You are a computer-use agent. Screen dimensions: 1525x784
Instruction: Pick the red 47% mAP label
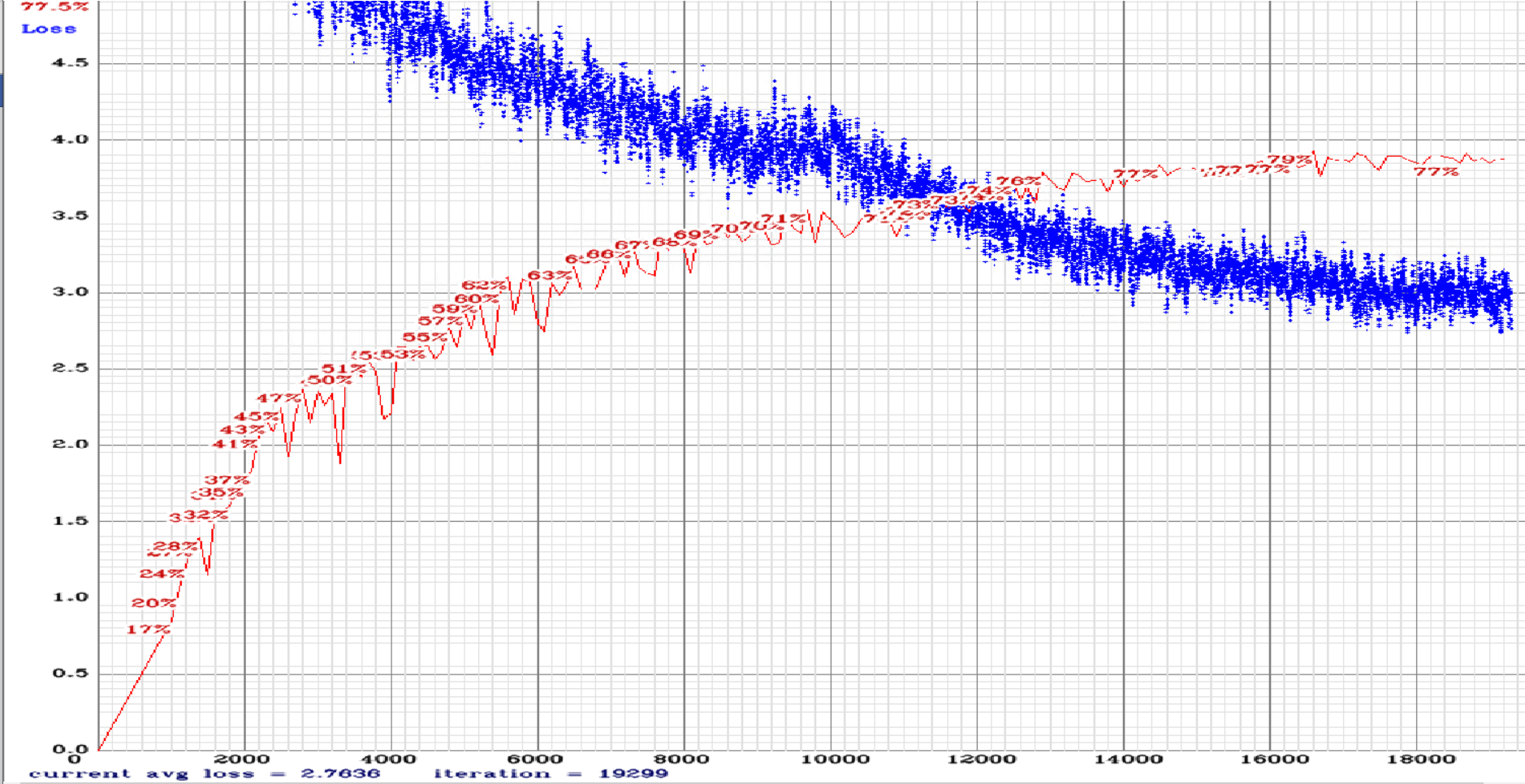click(x=279, y=398)
